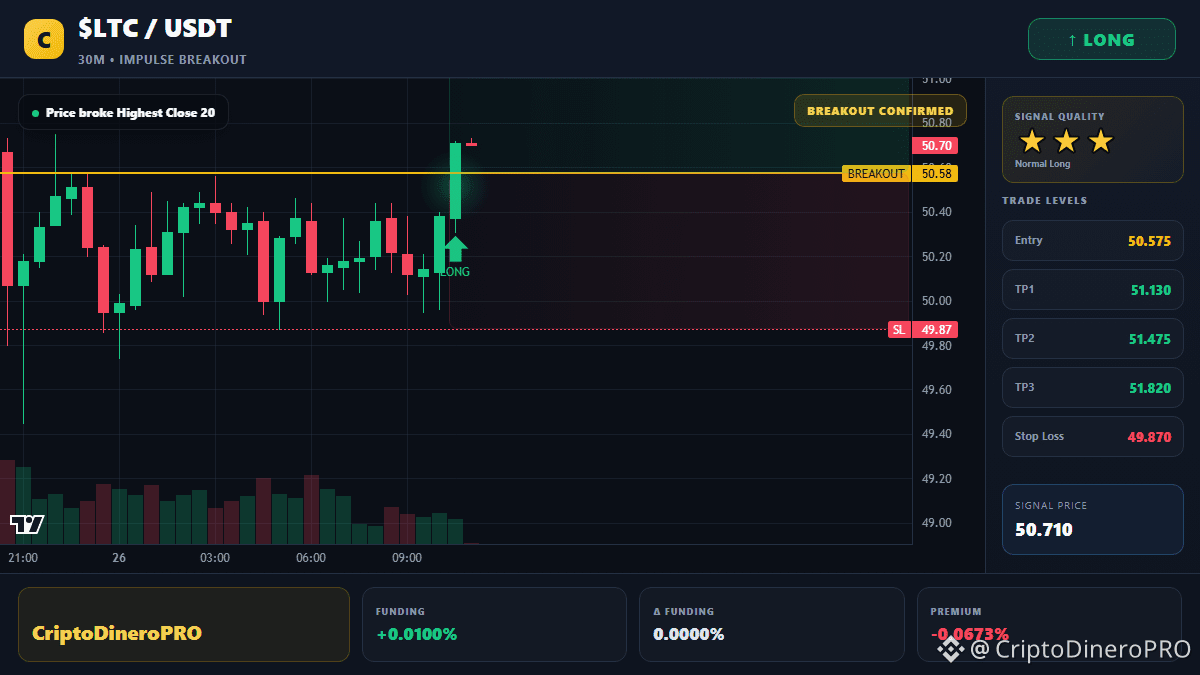1200x675 pixels.
Task: Click the SL stop loss line tag
Action: point(899,330)
